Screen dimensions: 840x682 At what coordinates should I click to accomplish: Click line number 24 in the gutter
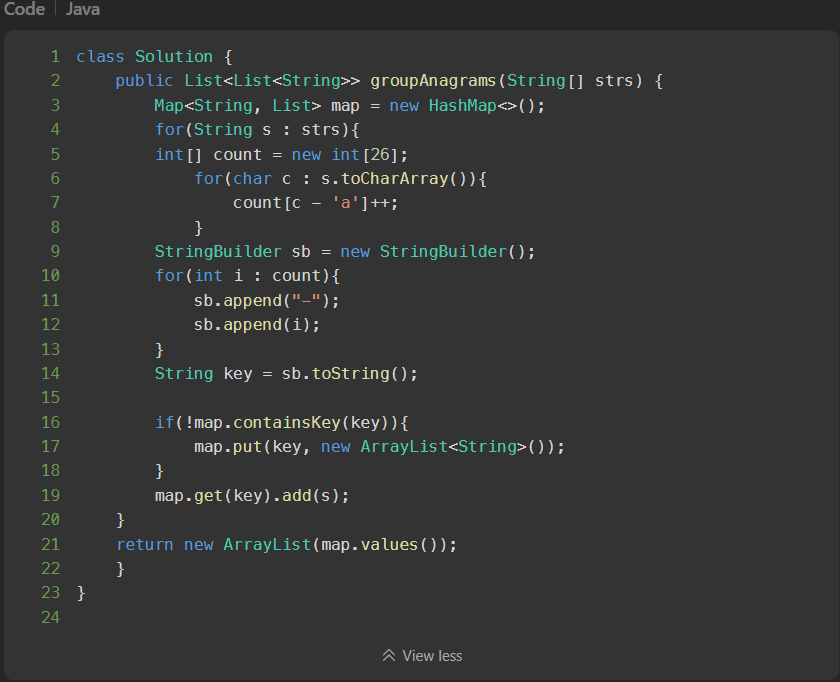pos(50,617)
